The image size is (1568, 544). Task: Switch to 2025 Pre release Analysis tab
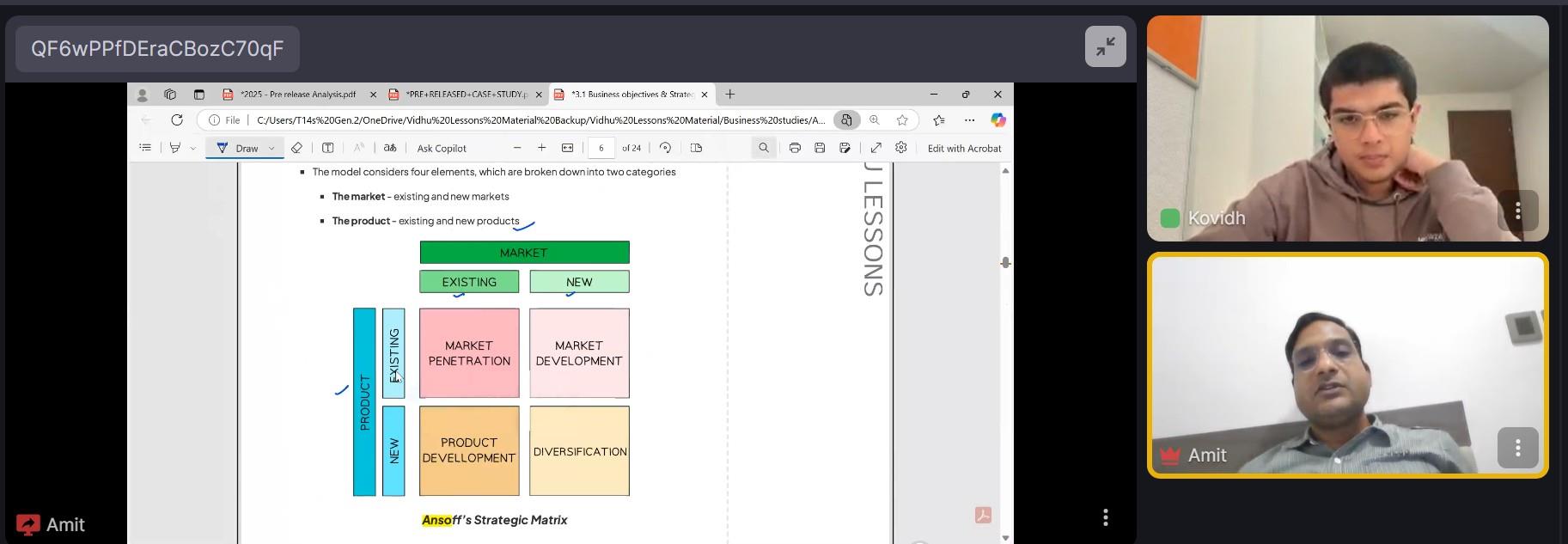click(297, 95)
